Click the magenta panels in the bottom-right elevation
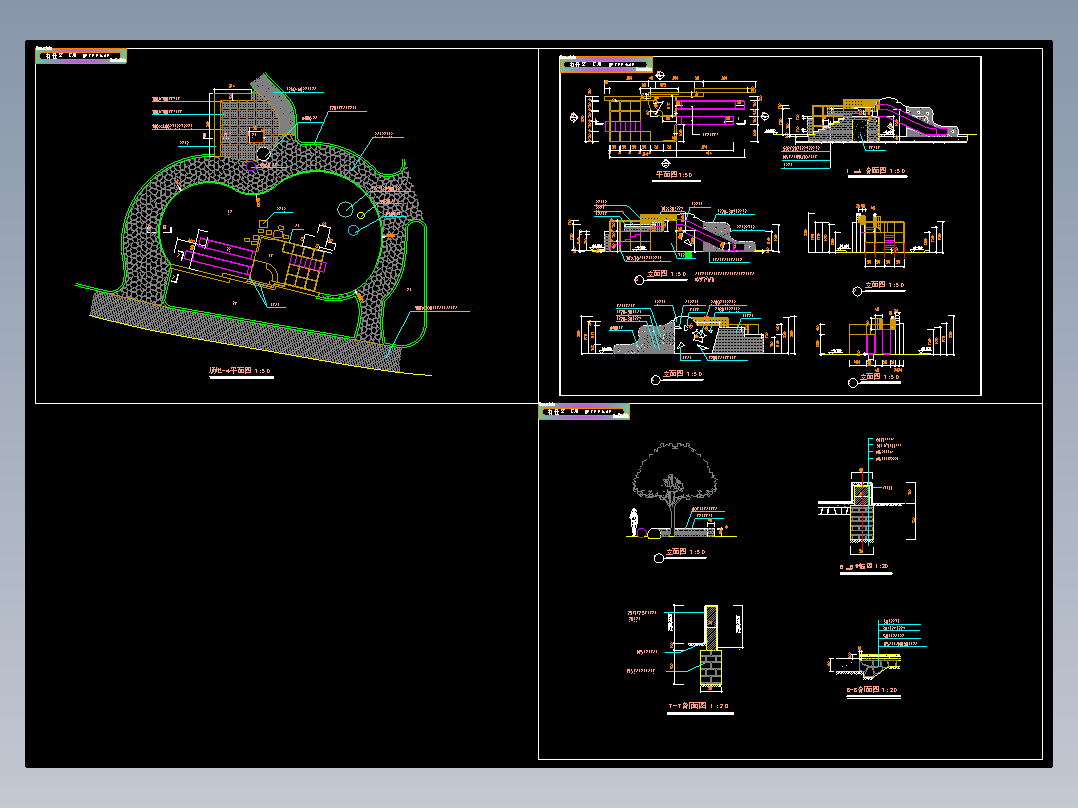This screenshot has width=1078, height=808. click(x=877, y=342)
